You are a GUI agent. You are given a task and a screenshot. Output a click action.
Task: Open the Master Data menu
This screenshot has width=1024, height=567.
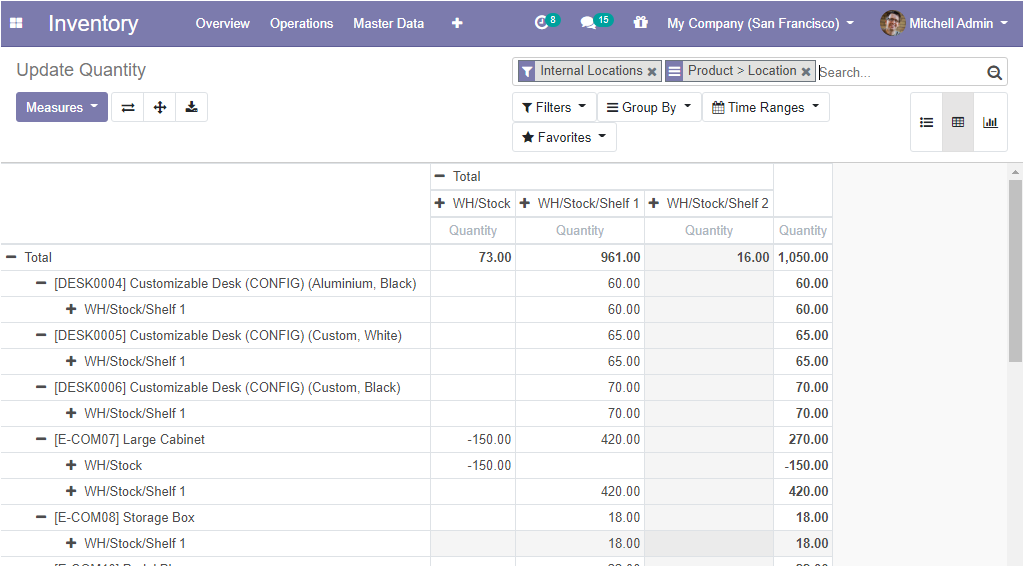point(389,24)
